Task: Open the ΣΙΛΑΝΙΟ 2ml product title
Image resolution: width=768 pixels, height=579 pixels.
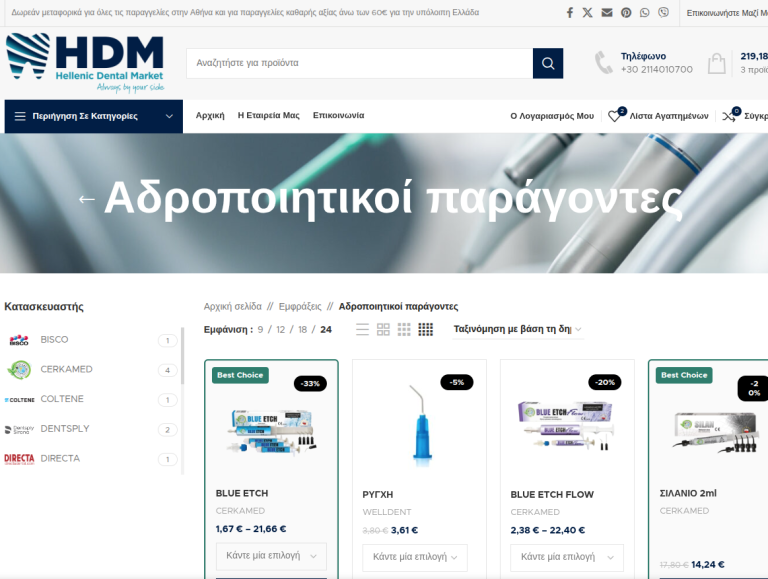Action: (x=688, y=493)
